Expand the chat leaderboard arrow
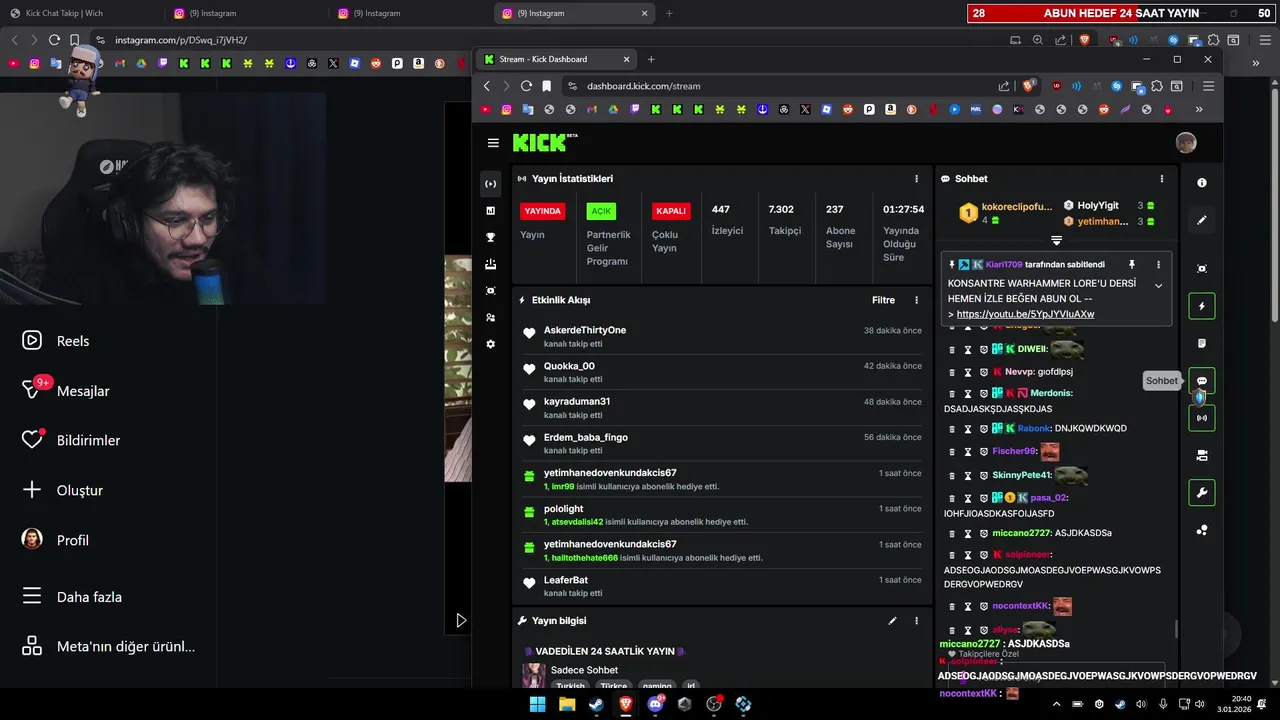 click(x=1056, y=240)
